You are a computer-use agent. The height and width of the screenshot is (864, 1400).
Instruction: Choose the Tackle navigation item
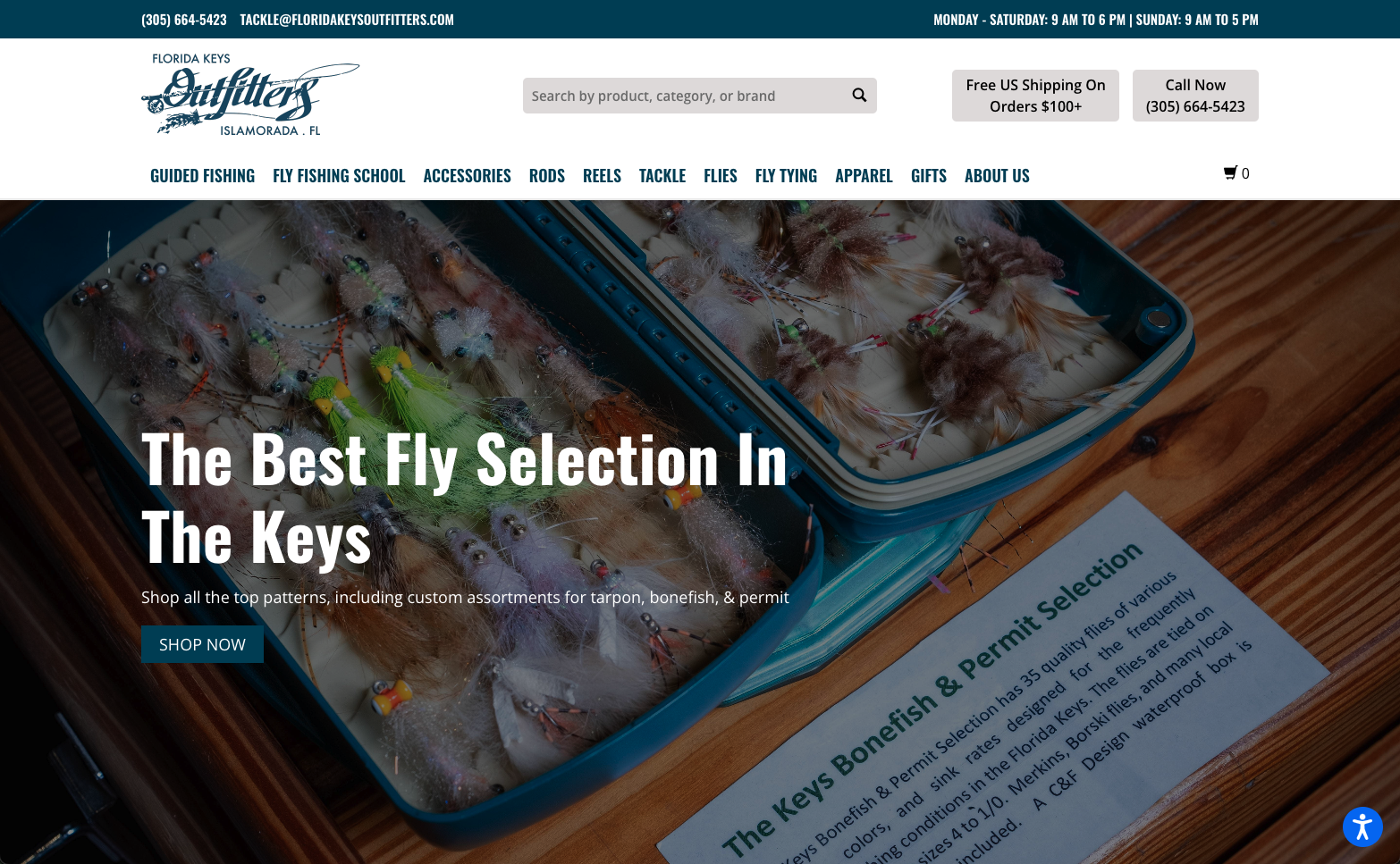(662, 176)
